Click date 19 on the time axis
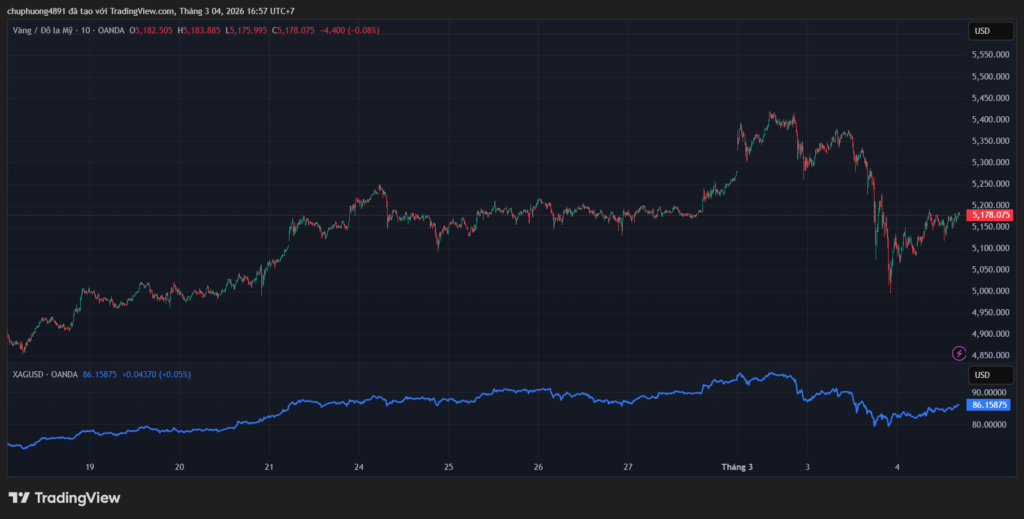The width and height of the screenshot is (1024, 519). pos(90,467)
